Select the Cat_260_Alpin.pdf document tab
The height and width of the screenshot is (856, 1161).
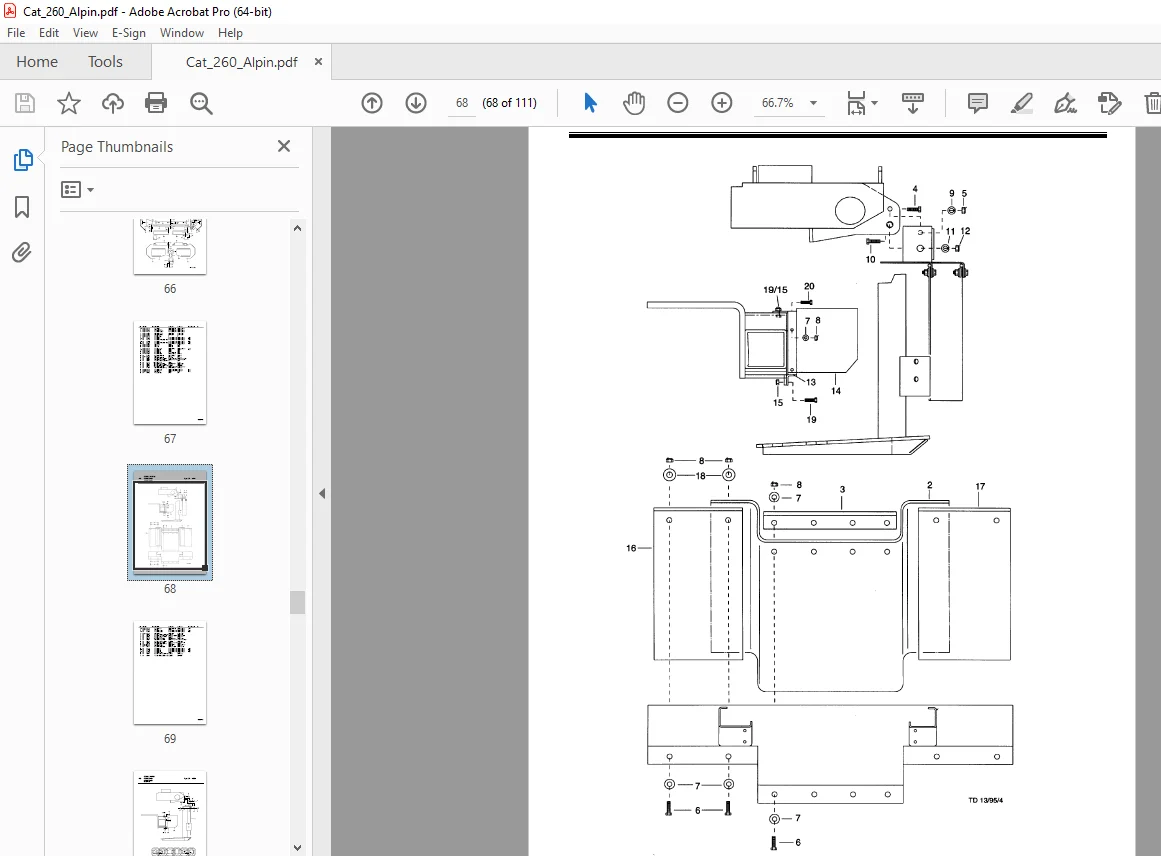pos(241,62)
